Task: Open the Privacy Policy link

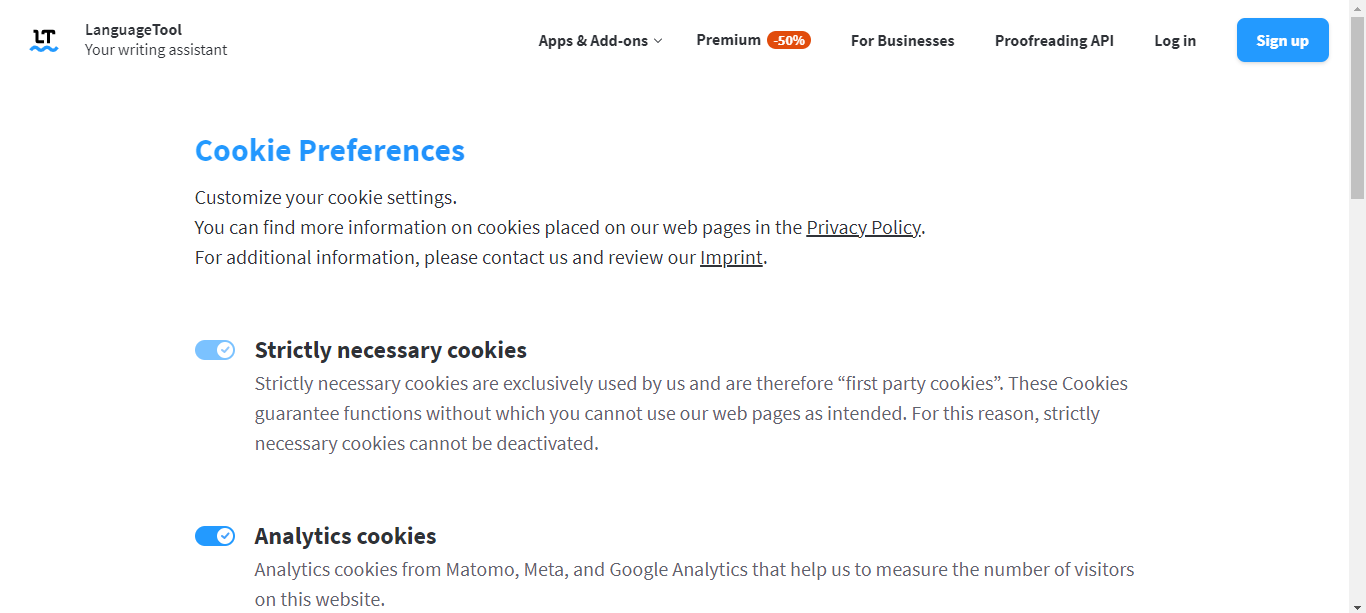Action: (x=863, y=227)
